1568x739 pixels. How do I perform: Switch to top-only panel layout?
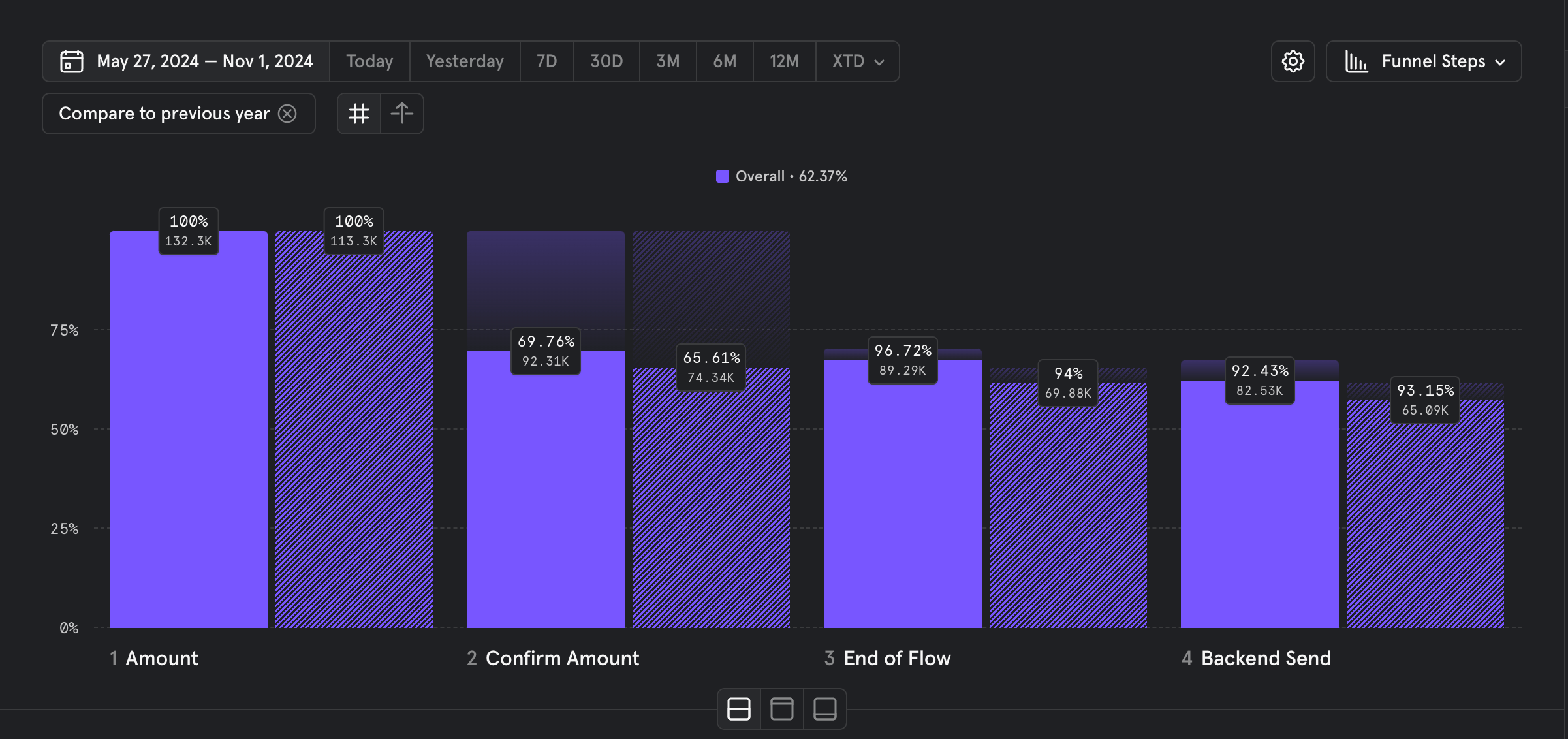781,709
